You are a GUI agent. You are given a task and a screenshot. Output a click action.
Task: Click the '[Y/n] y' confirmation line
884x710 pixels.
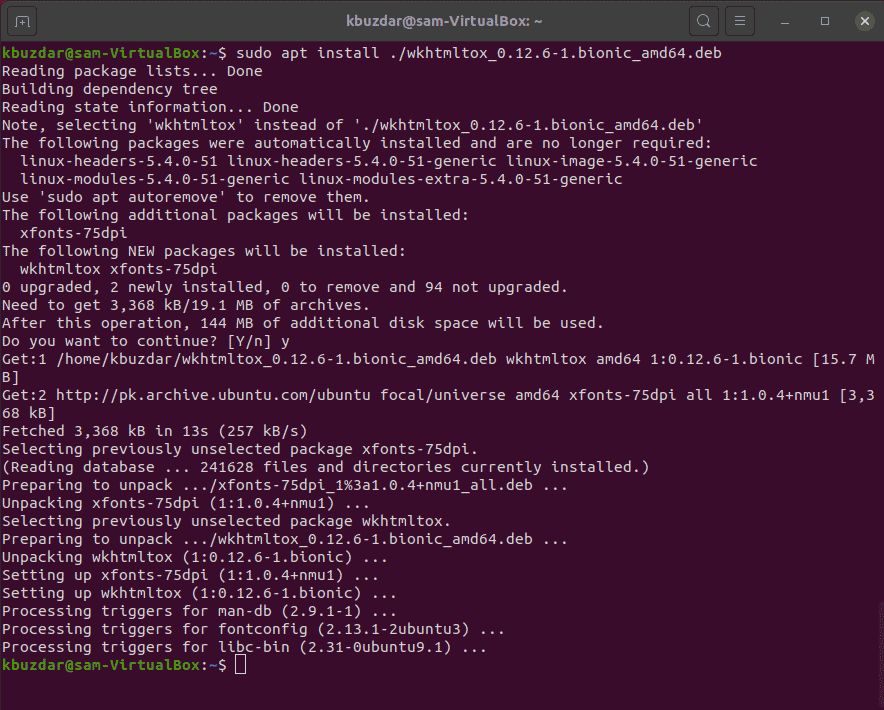coord(145,341)
